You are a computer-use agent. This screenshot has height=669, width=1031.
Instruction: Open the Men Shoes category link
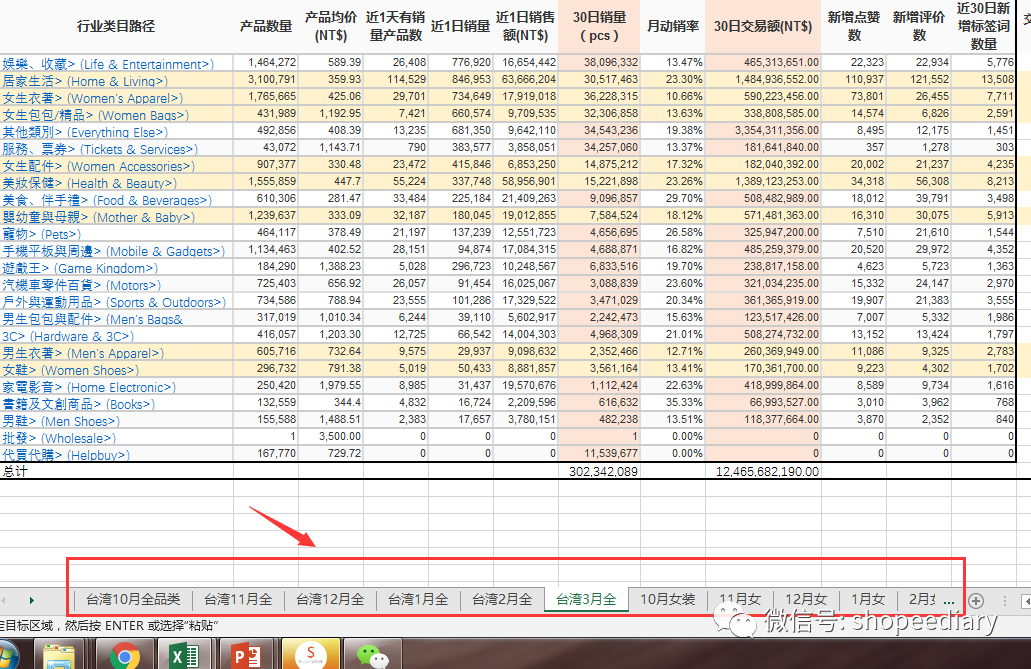(61, 421)
